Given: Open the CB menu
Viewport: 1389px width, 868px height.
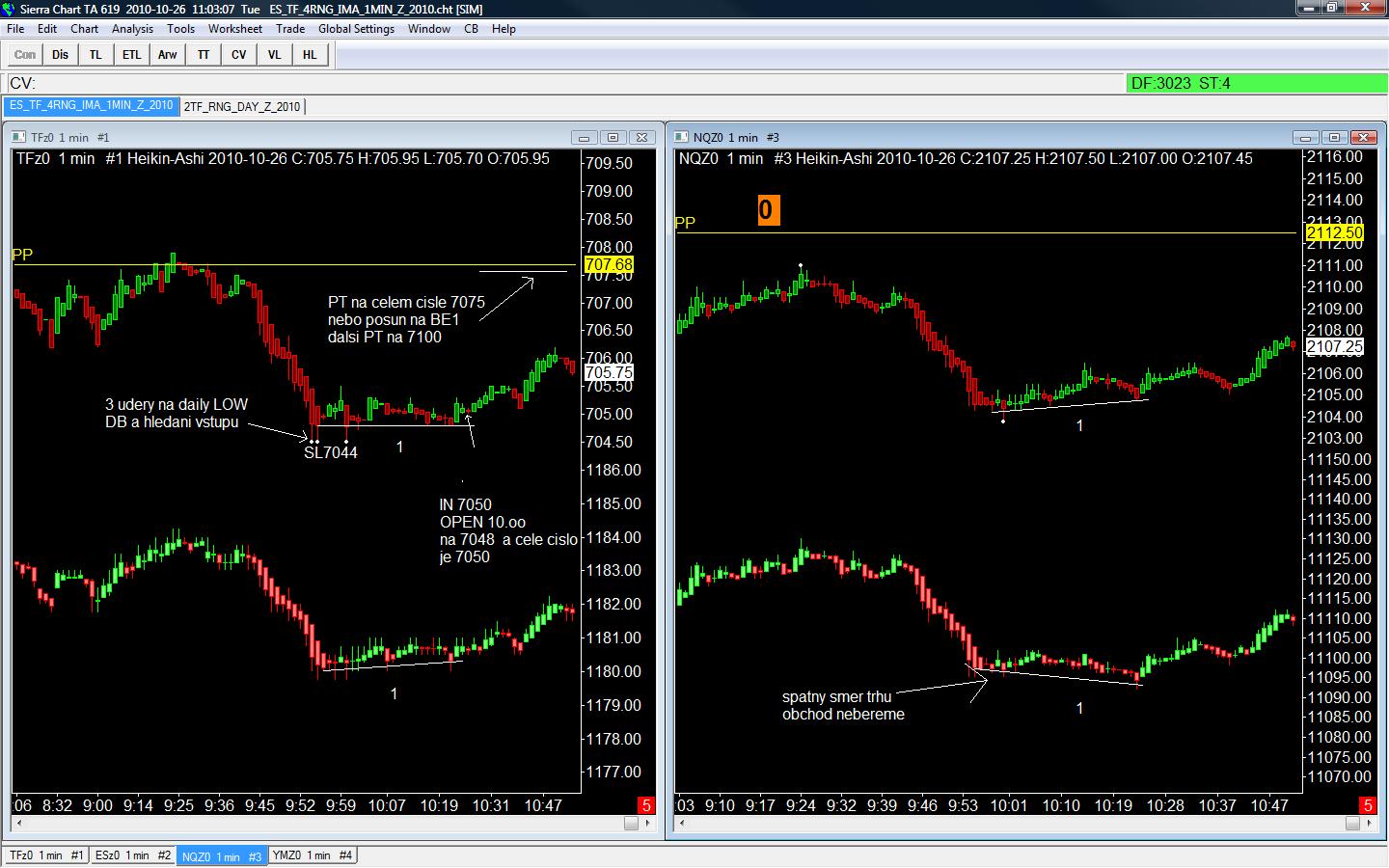Looking at the screenshot, I should [x=471, y=29].
